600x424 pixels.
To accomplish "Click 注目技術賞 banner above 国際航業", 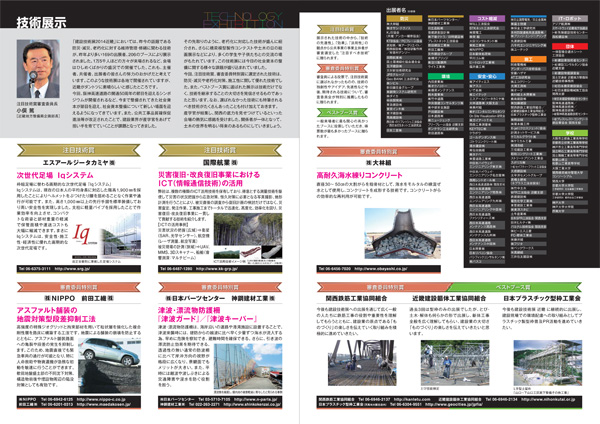I will click(220, 150).
